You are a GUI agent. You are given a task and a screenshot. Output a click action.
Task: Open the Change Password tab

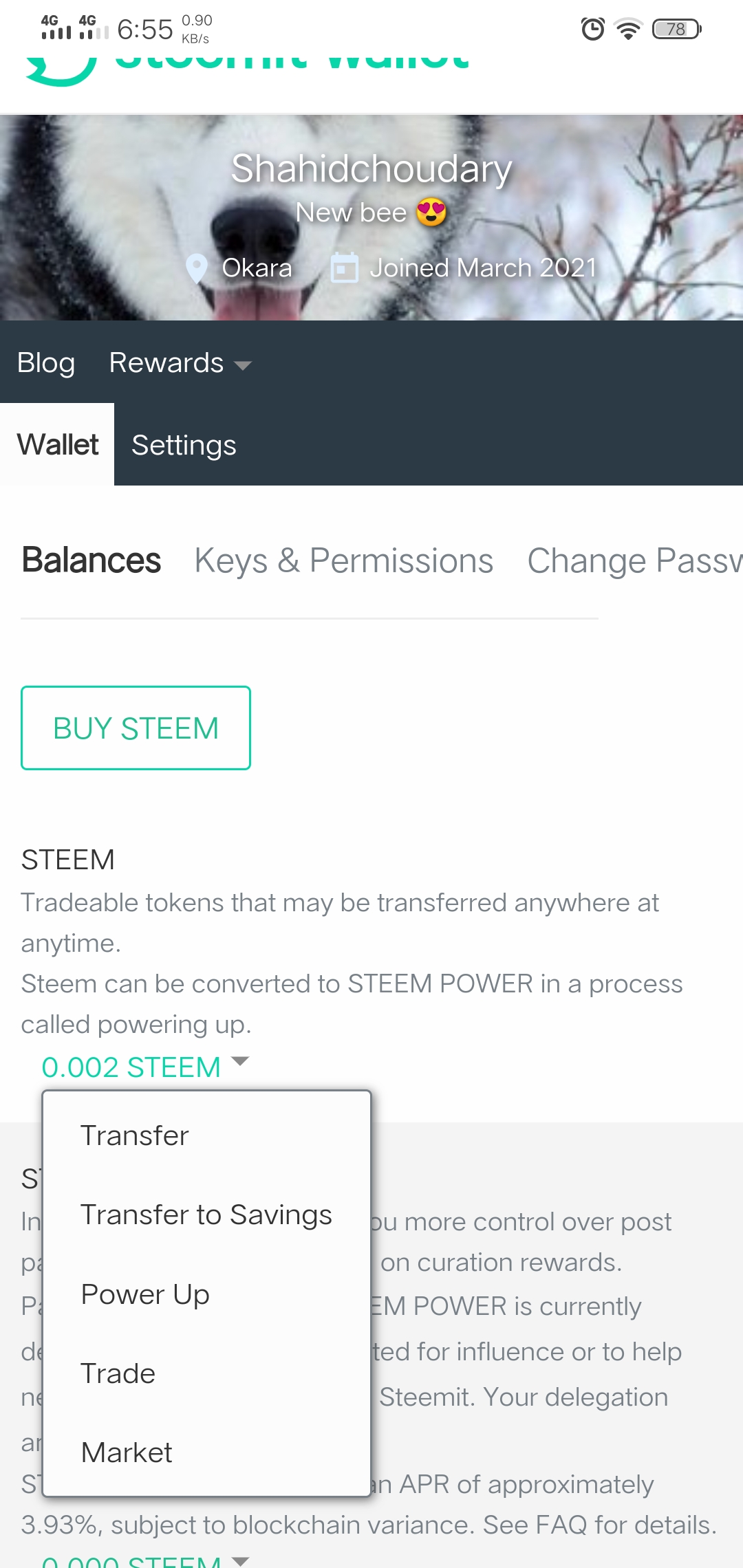click(x=634, y=560)
